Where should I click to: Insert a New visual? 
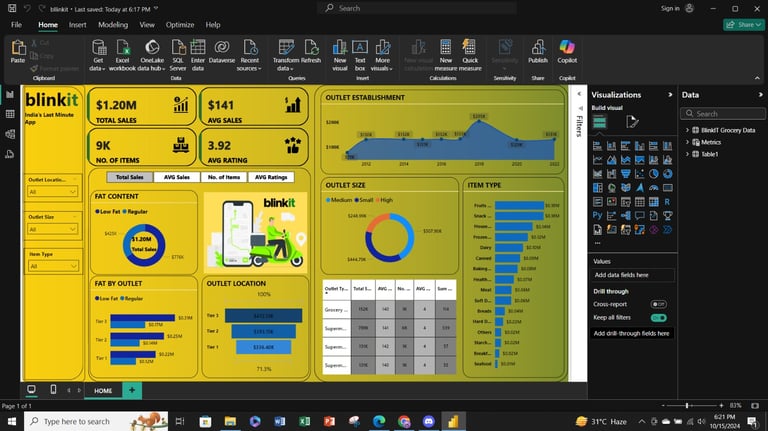[x=340, y=55]
